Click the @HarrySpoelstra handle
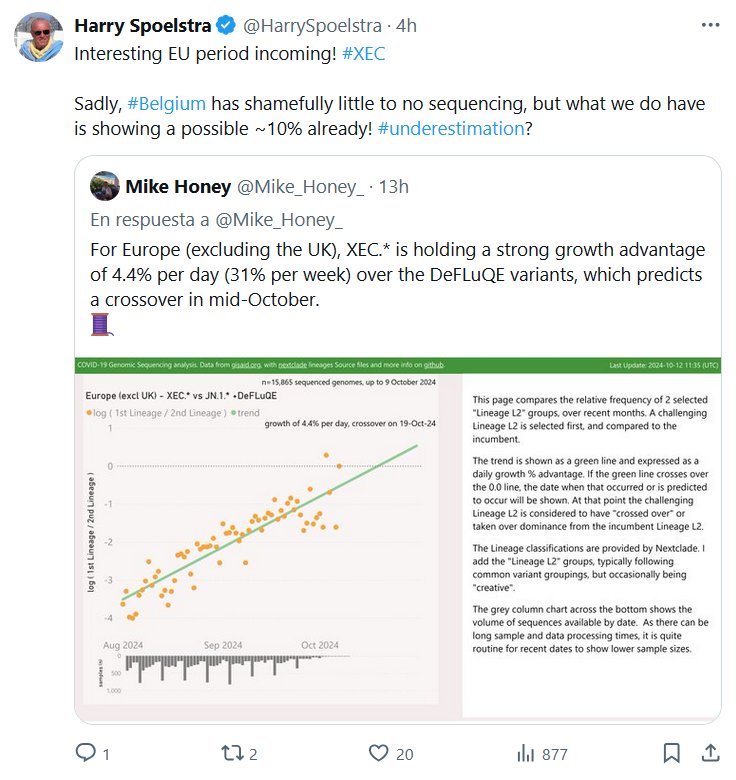This screenshot has width=736, height=780. [304, 23]
